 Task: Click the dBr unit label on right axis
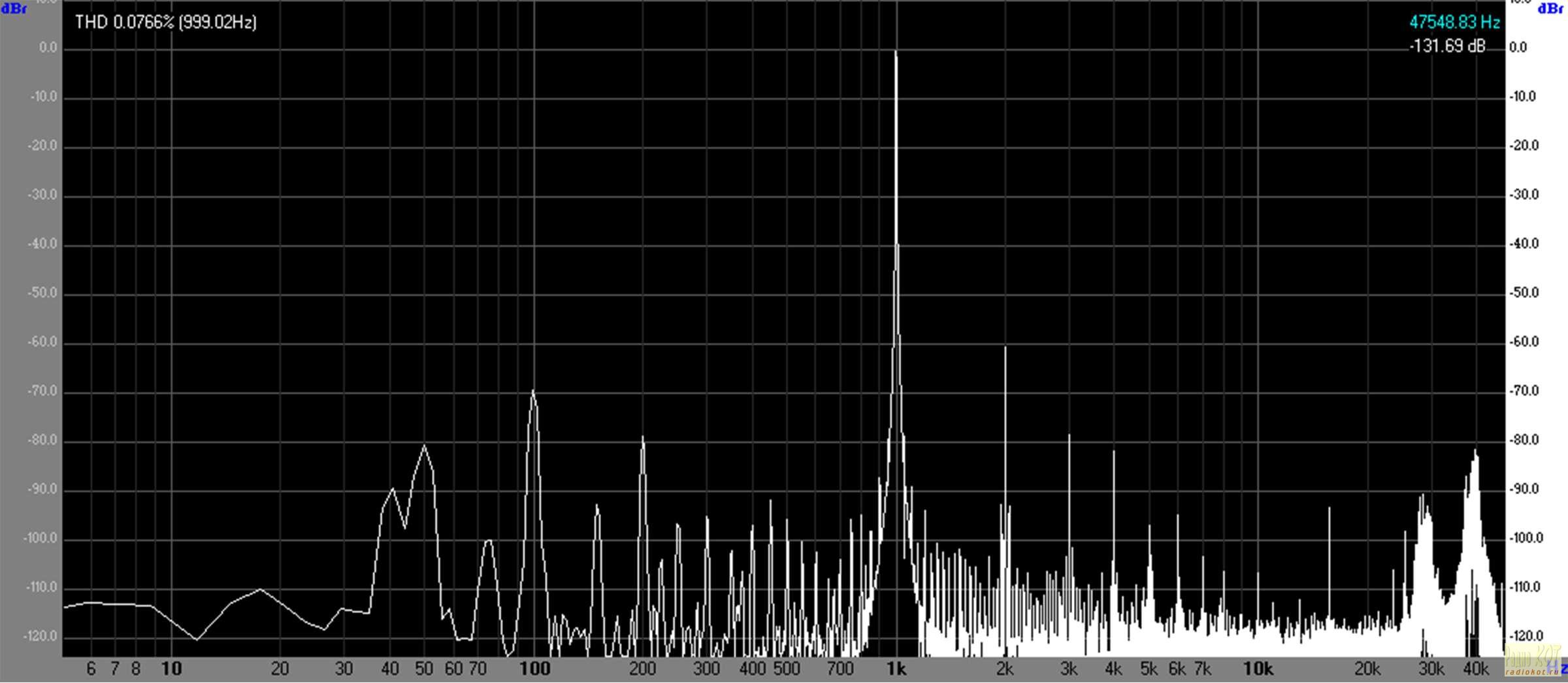1550,8
